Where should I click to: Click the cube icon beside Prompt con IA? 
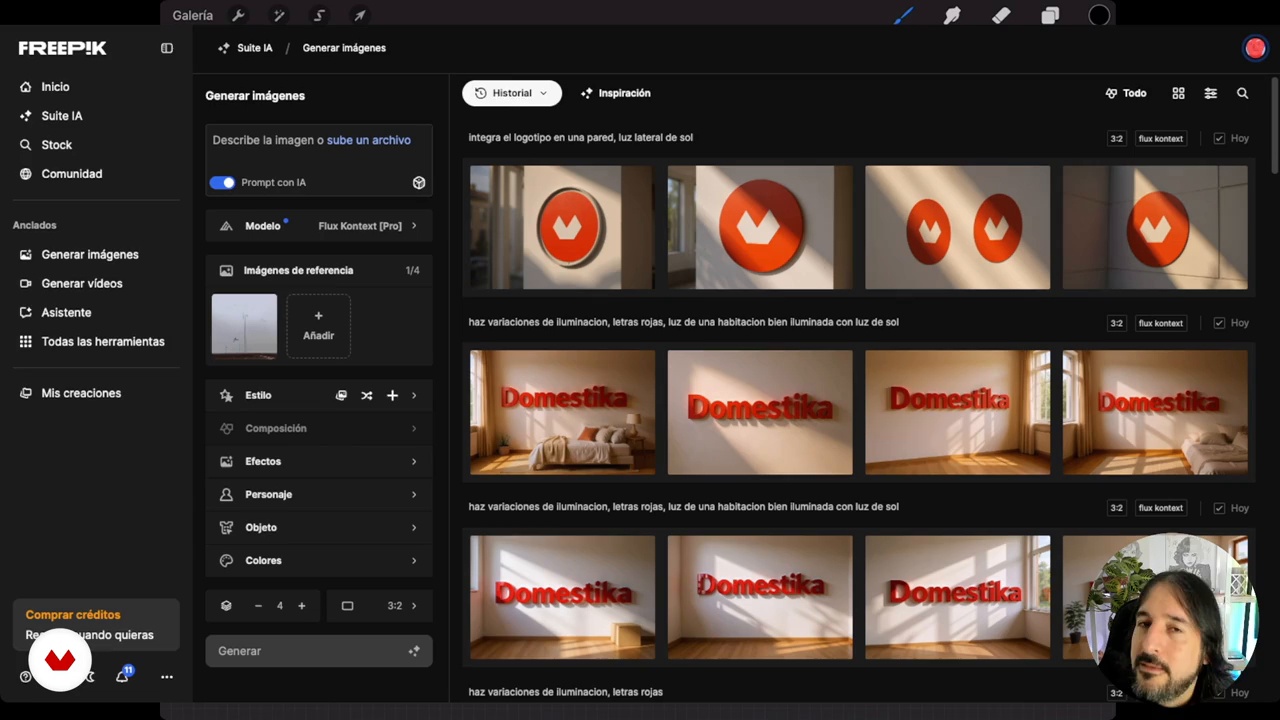pyautogui.click(x=419, y=182)
